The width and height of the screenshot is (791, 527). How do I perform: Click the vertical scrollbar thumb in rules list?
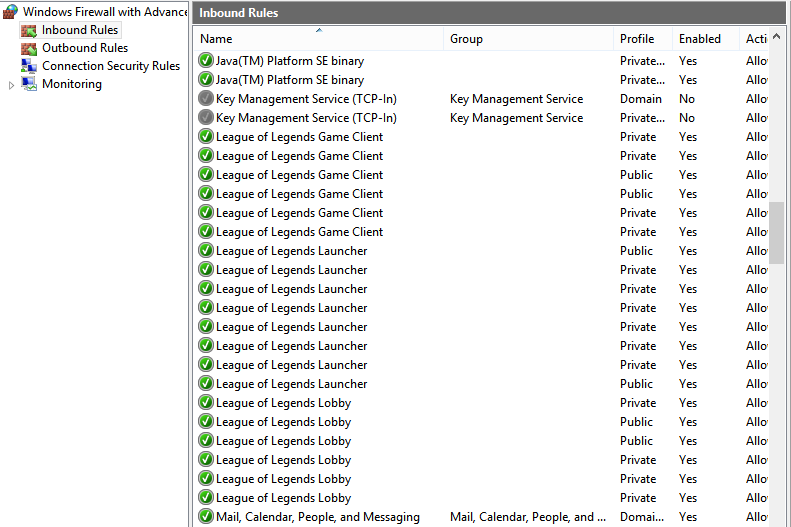pos(776,232)
